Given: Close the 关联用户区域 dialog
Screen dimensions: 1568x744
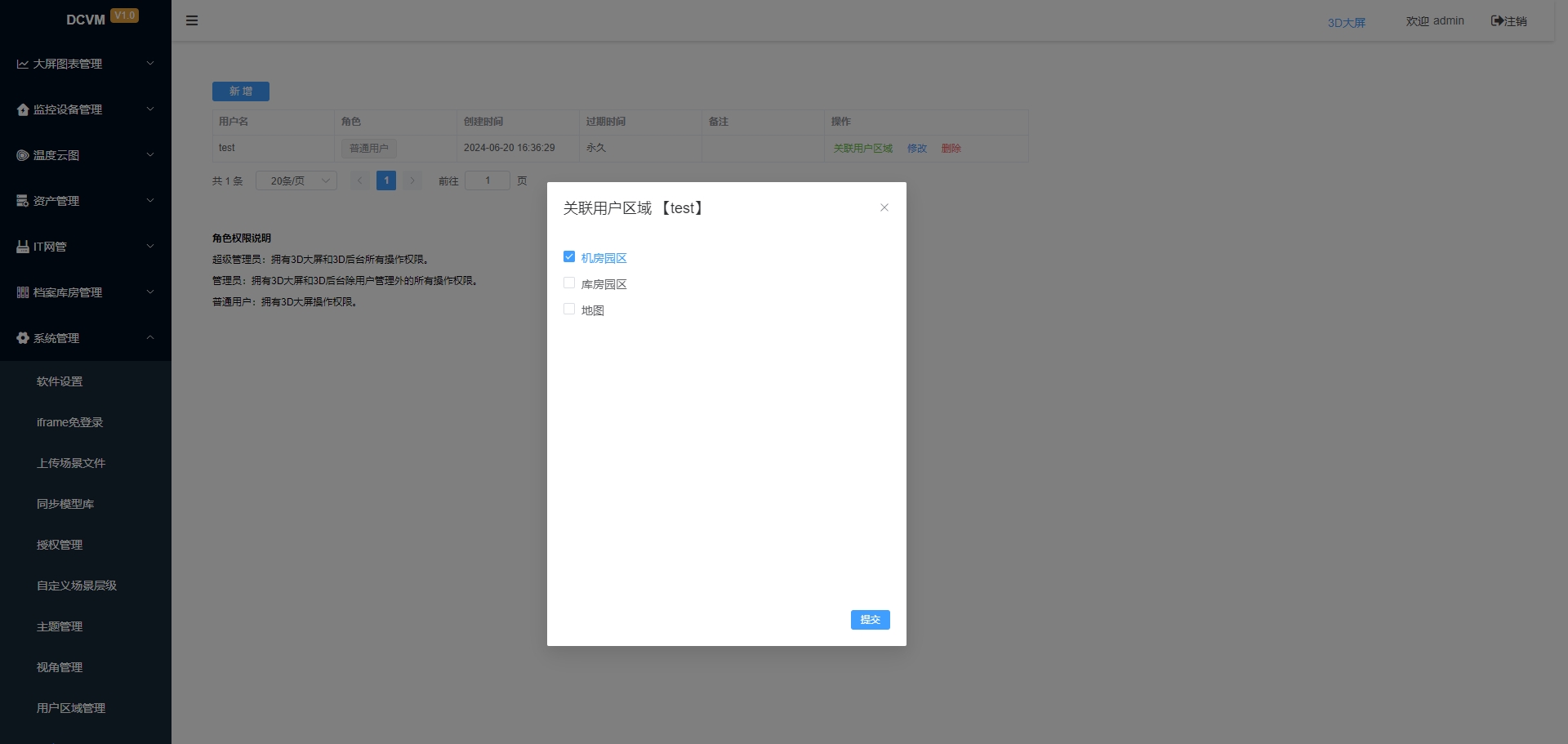Looking at the screenshot, I should 884,207.
